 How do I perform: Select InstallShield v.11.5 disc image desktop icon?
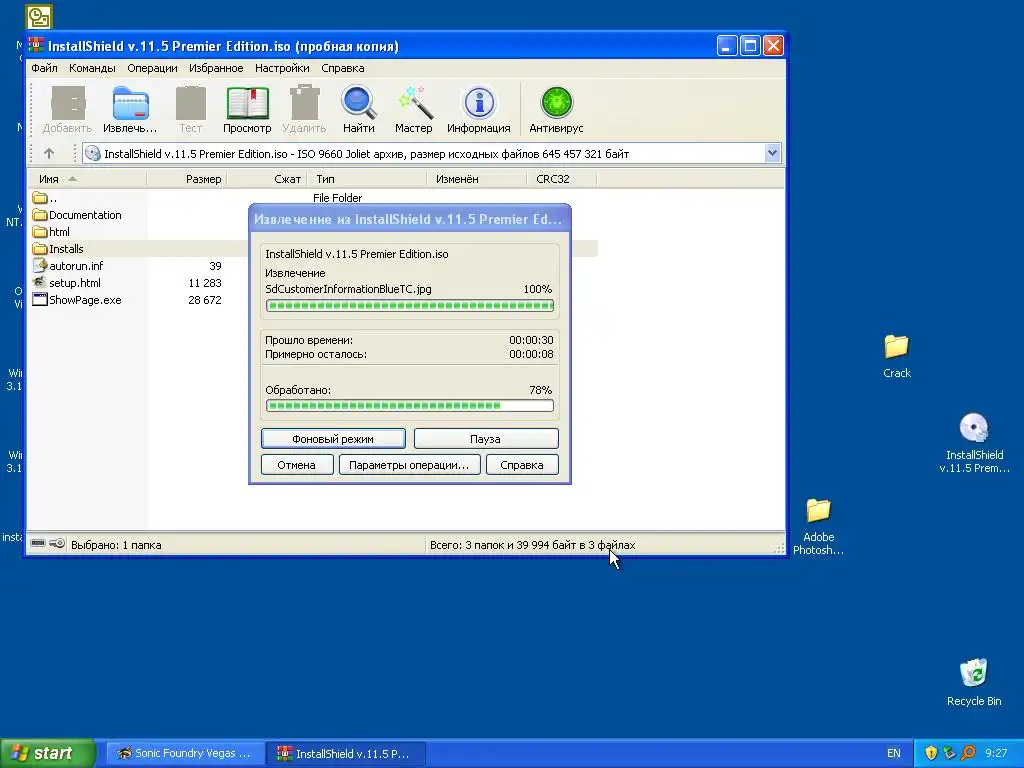pos(974,443)
